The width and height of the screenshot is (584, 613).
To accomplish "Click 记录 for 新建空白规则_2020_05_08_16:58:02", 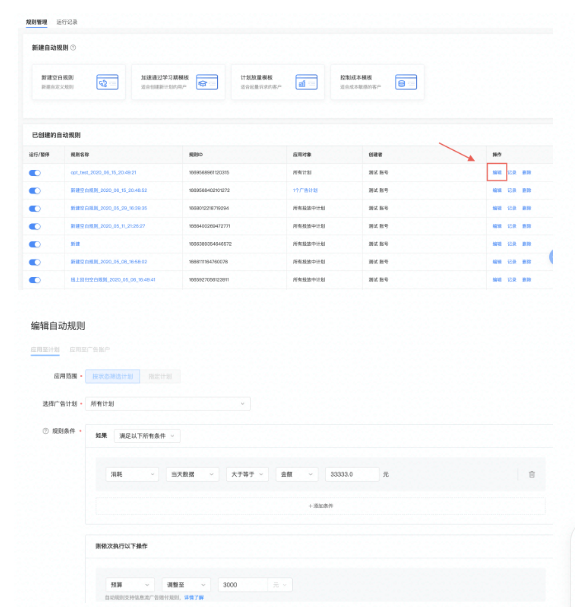I will click(x=512, y=262).
